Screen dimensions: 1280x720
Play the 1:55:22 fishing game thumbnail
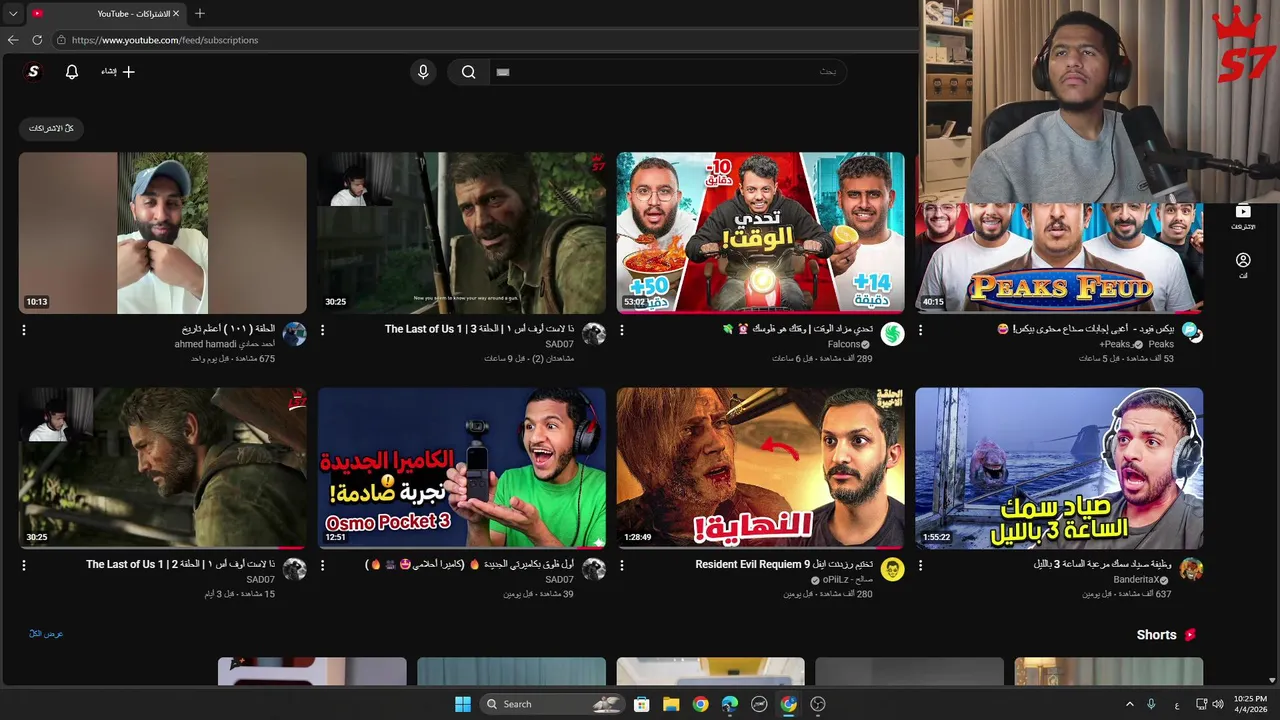pos(1059,468)
